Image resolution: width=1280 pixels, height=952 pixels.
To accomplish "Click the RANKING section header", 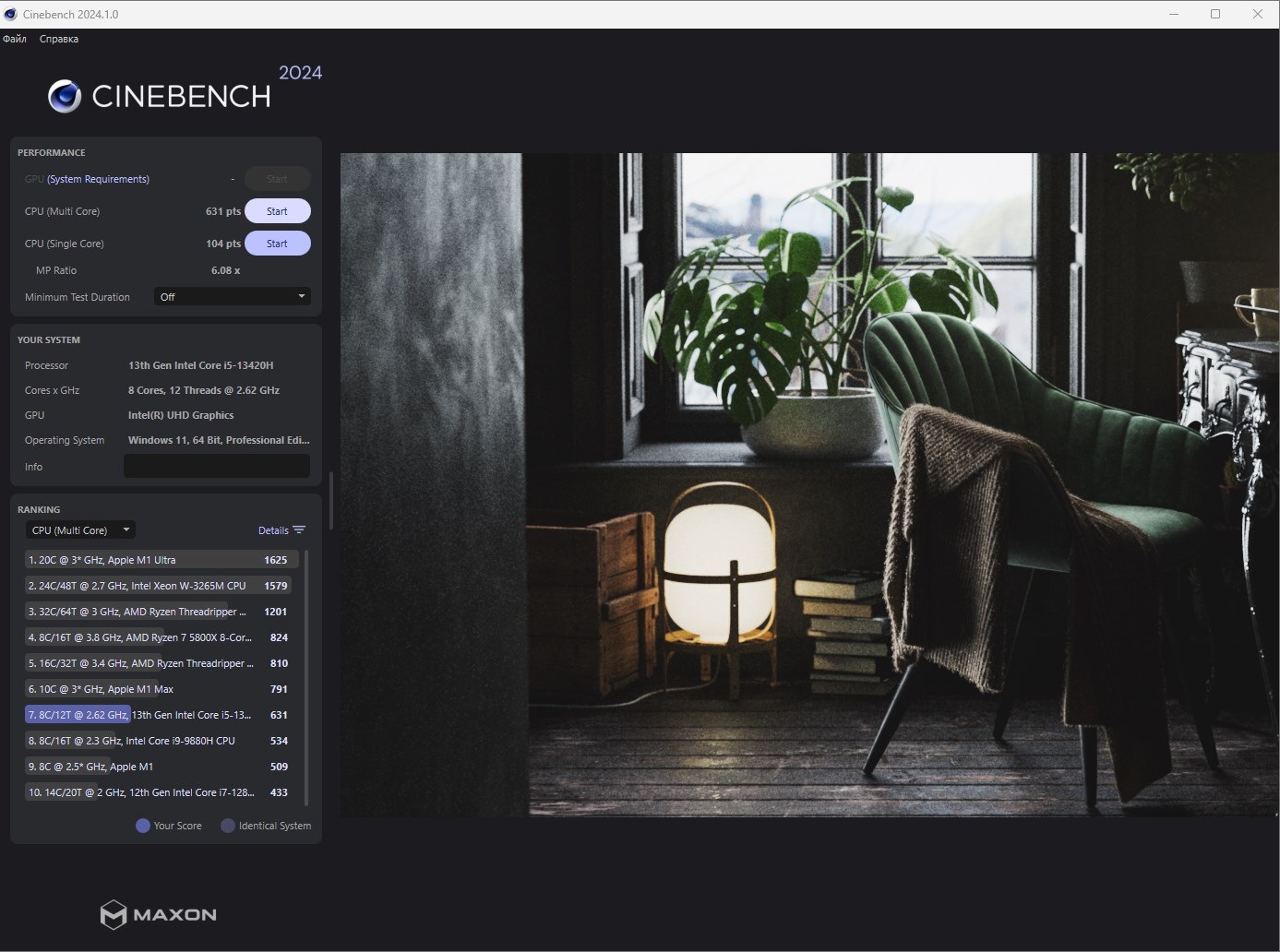I will coord(39,510).
